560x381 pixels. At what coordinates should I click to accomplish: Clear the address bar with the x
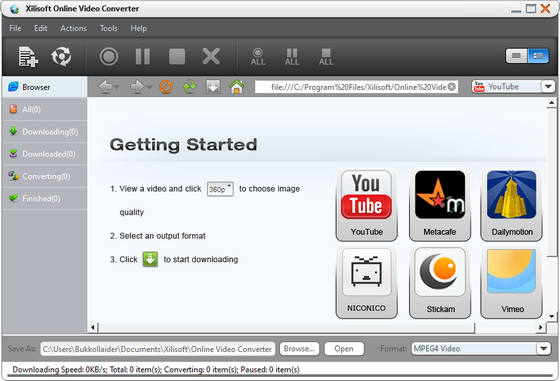[x=452, y=87]
